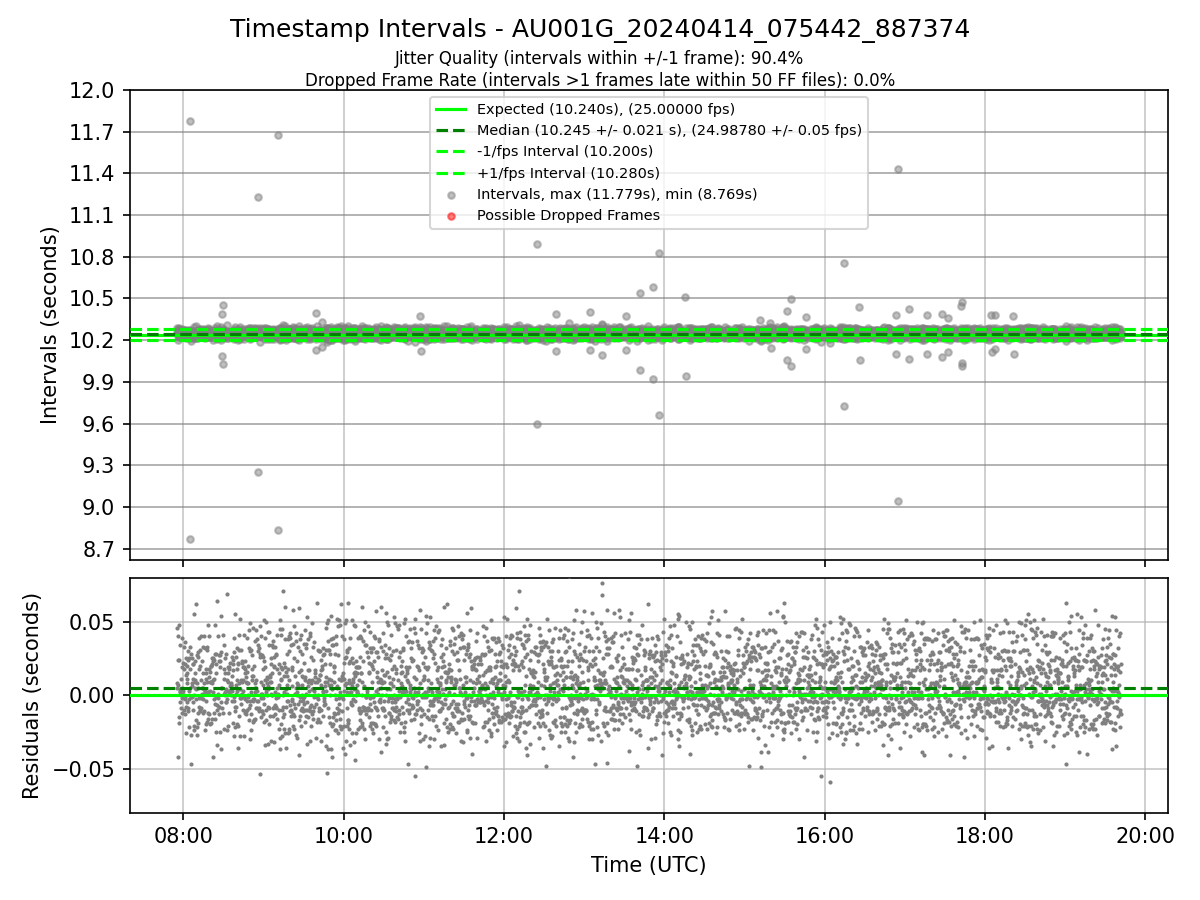The width and height of the screenshot is (1200, 900).
Task: Select the 'Jitter Quality' 90.4% subtitle line
Action: click(599, 58)
